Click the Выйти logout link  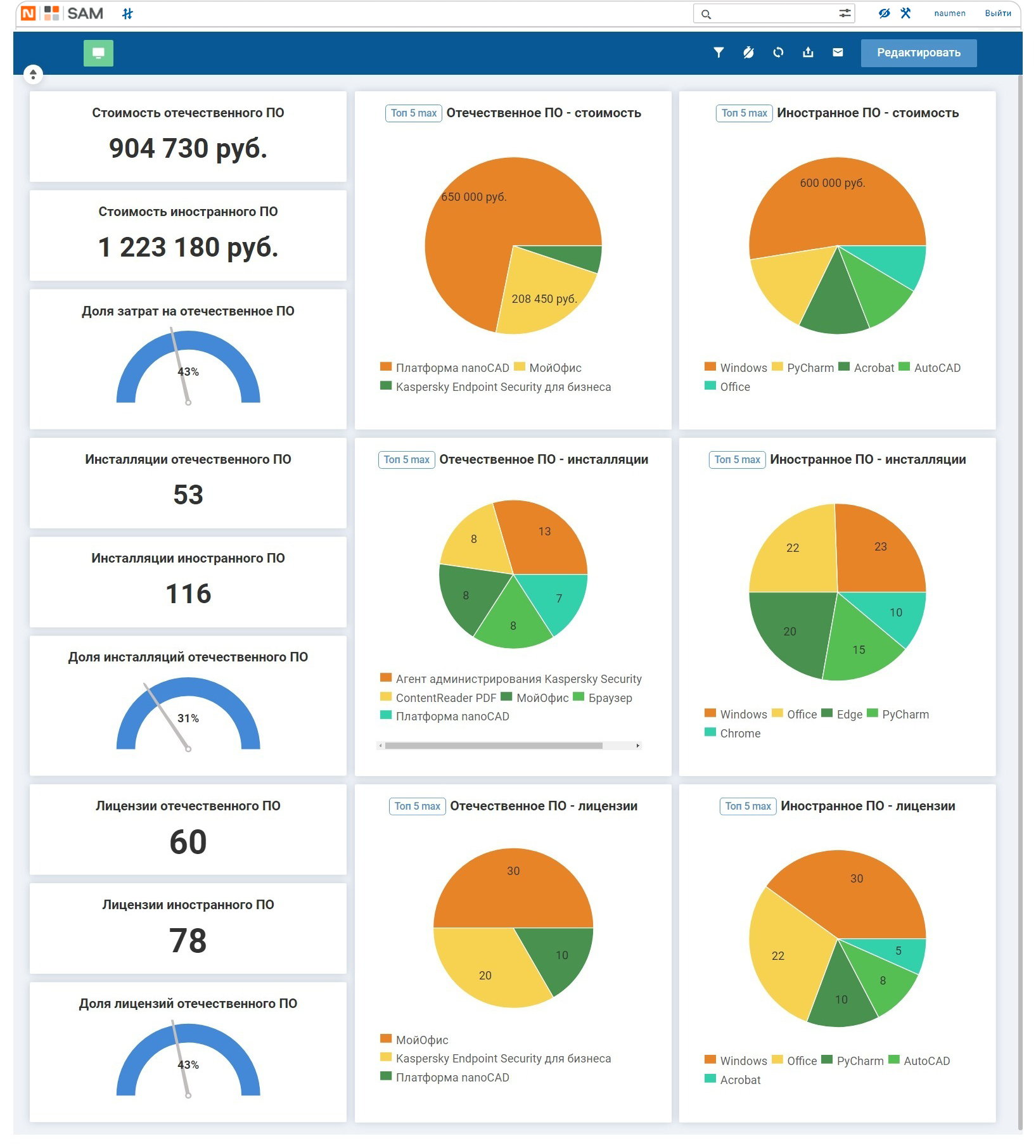point(997,13)
